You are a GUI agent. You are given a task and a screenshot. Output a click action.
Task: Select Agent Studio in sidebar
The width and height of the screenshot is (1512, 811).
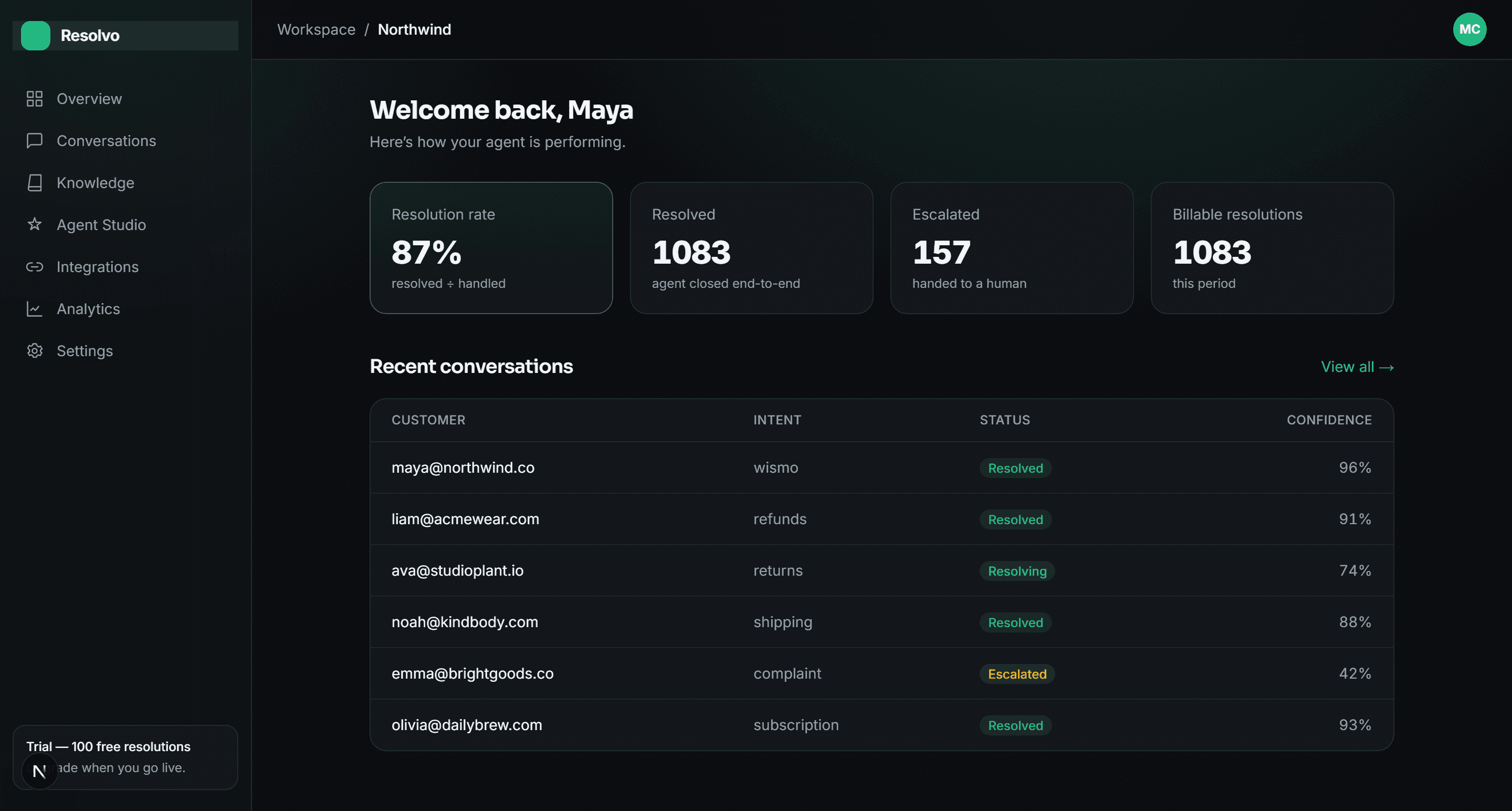125,224
